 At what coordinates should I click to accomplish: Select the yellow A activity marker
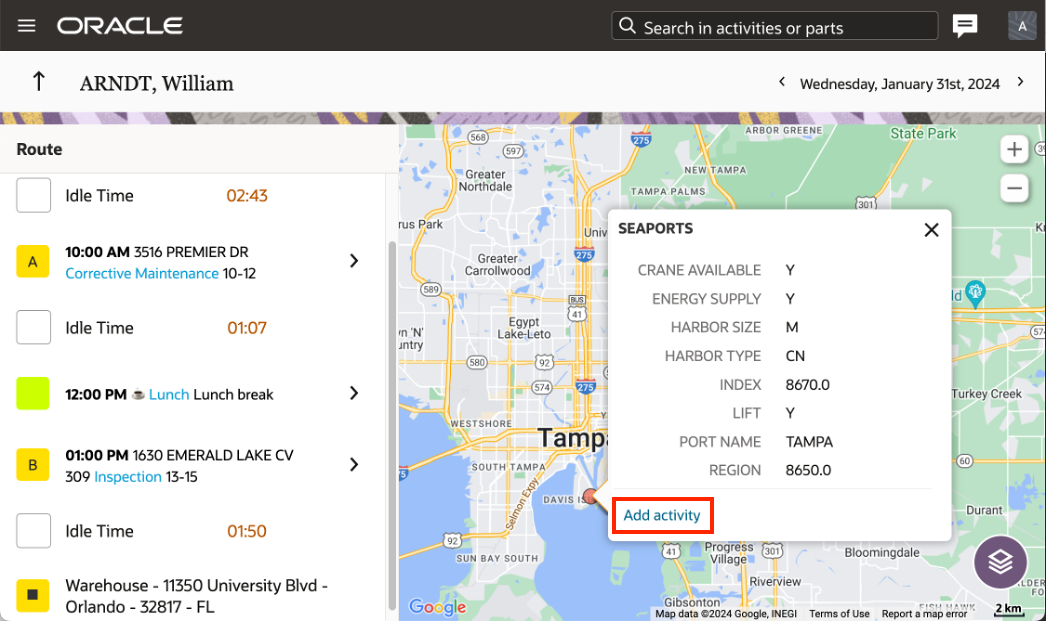pos(33,262)
